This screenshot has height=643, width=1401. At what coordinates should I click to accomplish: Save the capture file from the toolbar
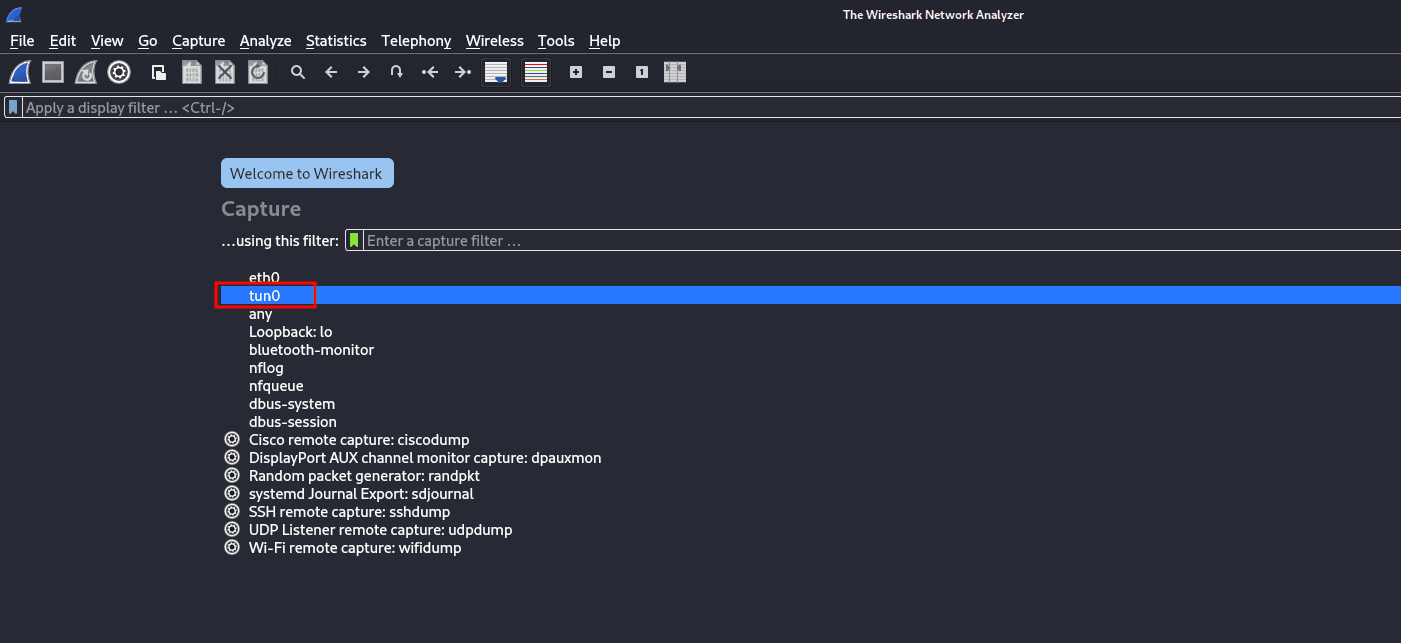(192, 72)
